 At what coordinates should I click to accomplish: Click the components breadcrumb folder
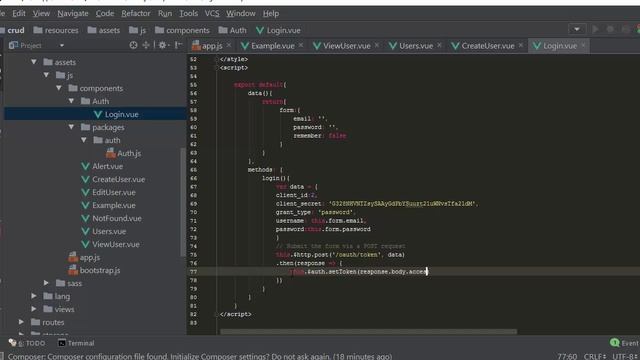click(182, 30)
